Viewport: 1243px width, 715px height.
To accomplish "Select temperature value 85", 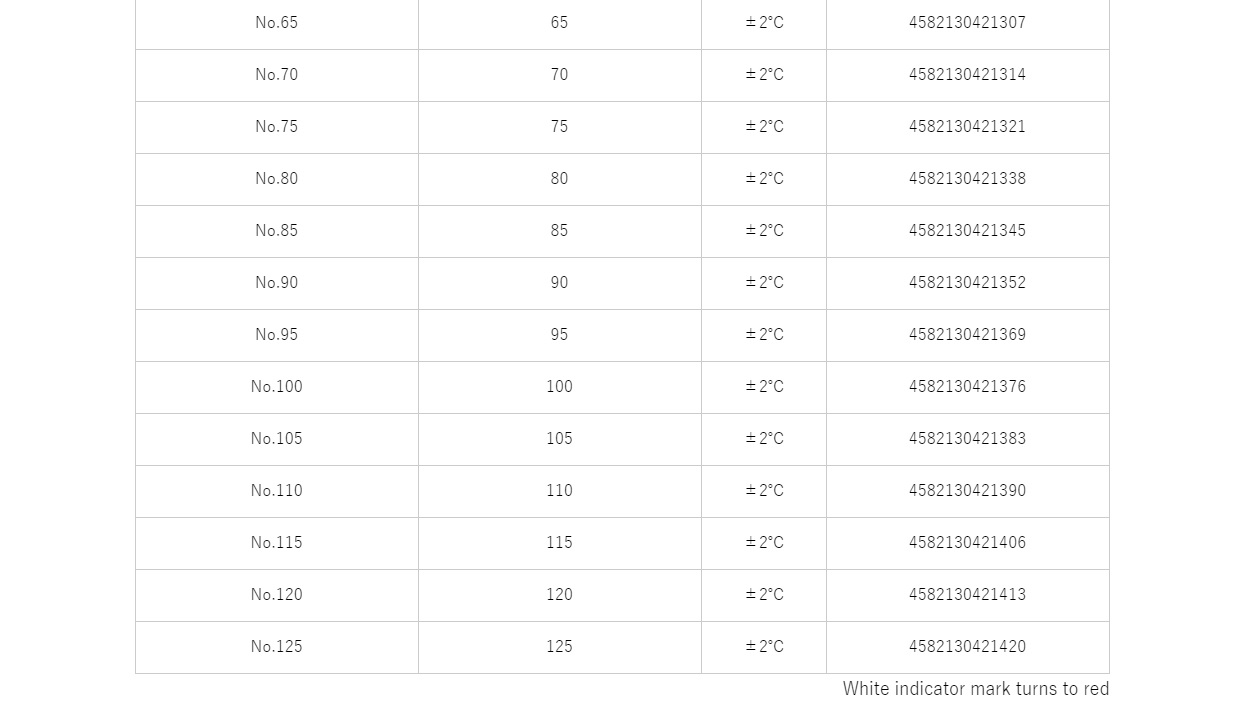I will (x=559, y=231).
